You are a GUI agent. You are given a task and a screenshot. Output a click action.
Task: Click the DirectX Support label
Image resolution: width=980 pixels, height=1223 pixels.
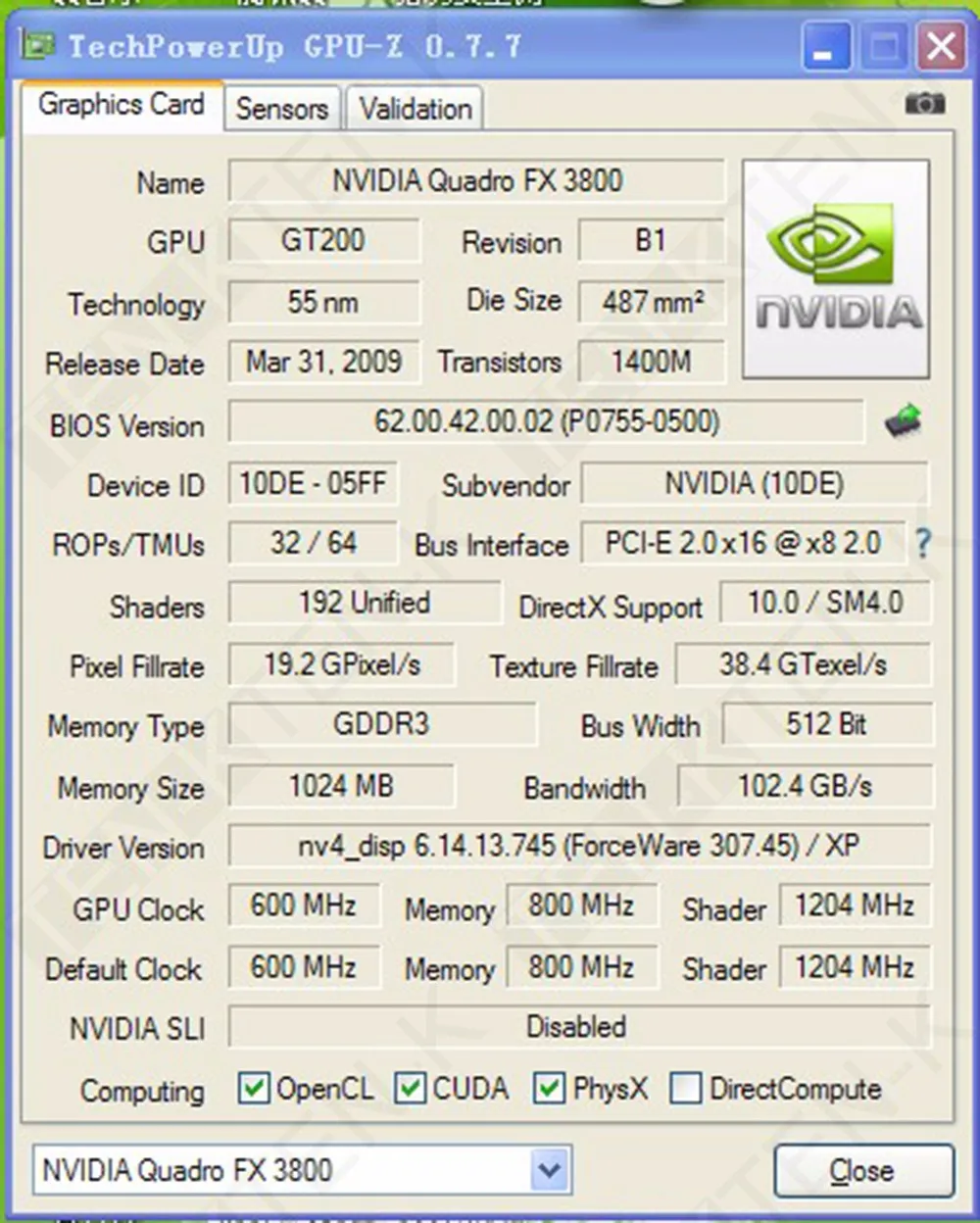pos(611,607)
